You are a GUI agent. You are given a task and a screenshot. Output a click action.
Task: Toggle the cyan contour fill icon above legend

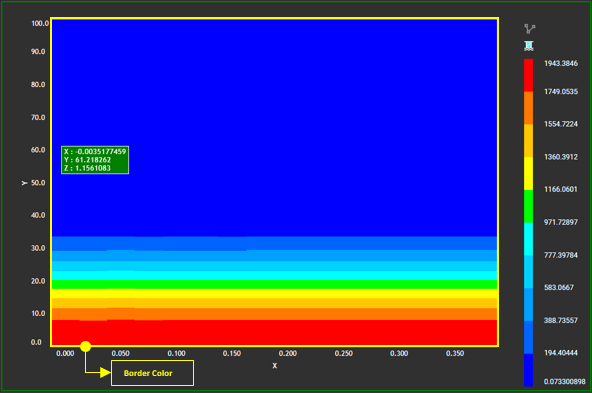529,46
